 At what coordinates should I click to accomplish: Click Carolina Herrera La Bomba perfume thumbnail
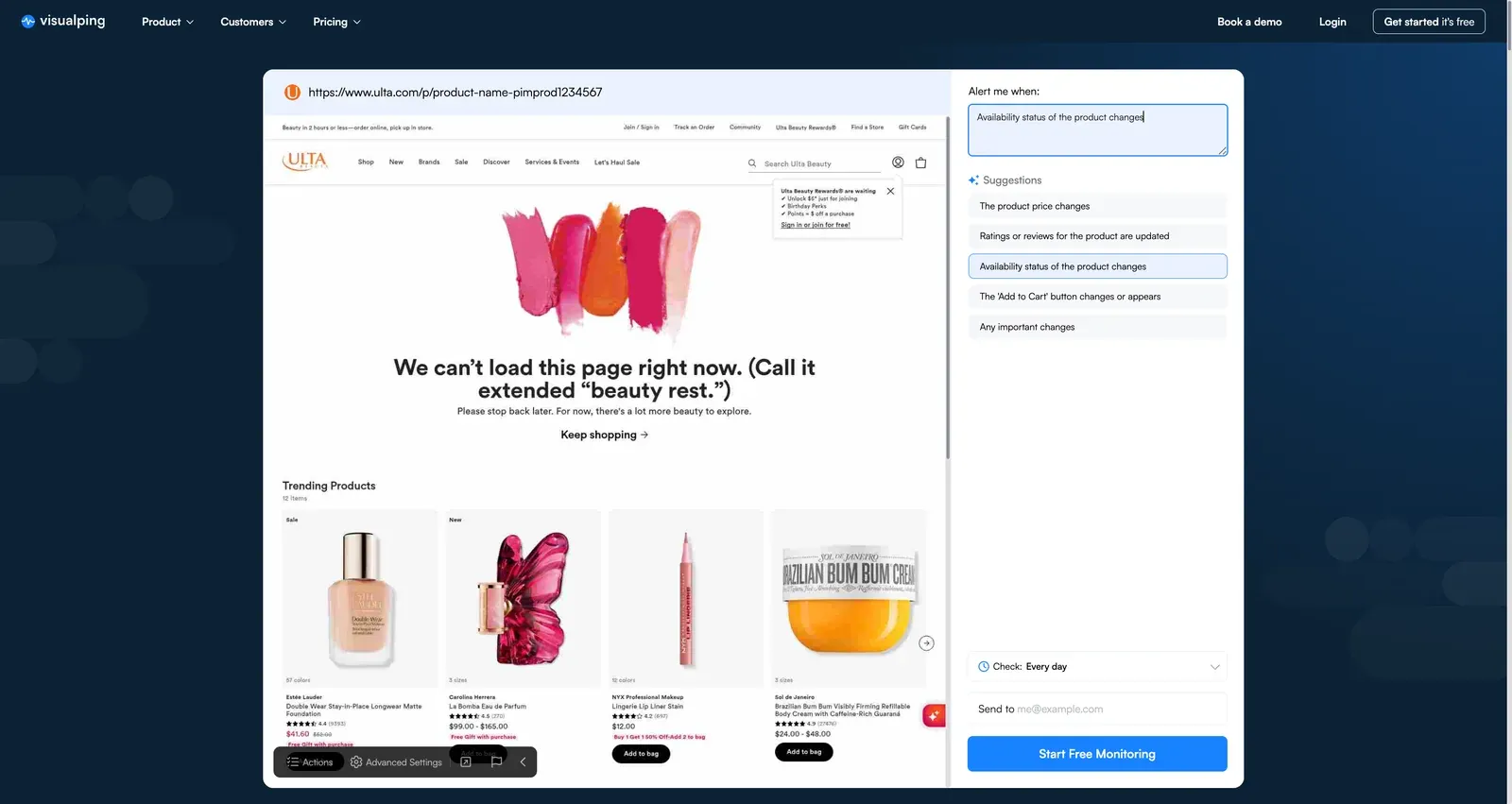click(523, 598)
